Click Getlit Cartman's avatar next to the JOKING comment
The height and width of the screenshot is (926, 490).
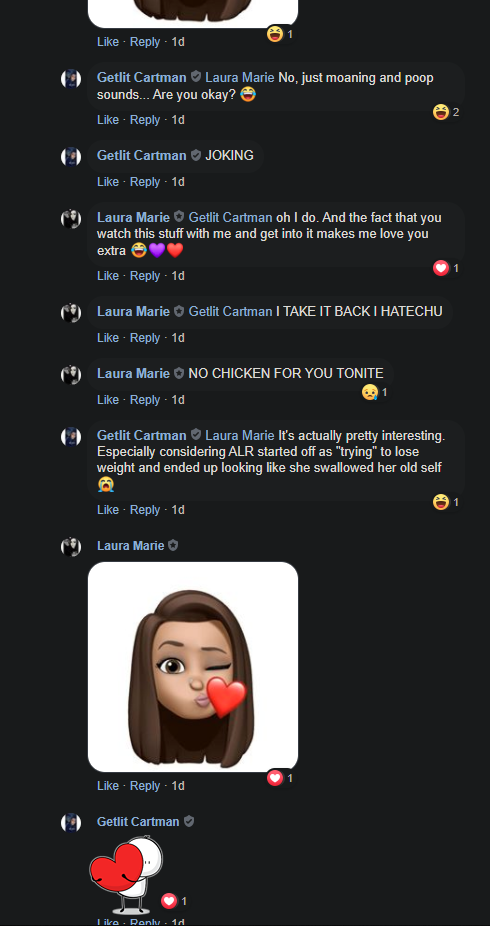[x=71, y=156]
